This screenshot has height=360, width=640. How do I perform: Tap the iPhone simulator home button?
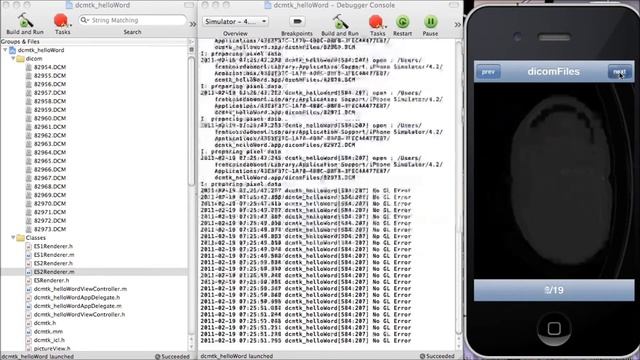554,328
